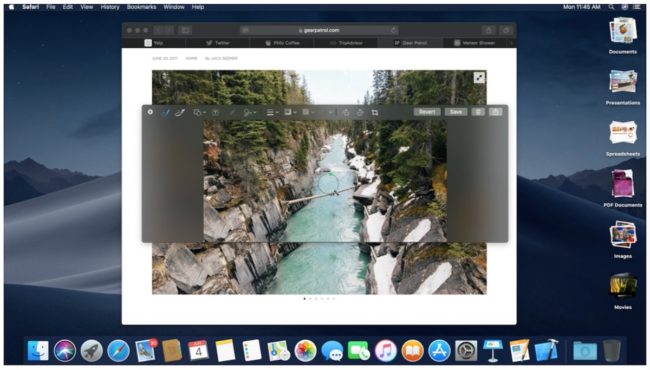This screenshot has width=650, height=370.
Task: Choose the Crop tool in Markup toolbar
Action: (x=375, y=112)
